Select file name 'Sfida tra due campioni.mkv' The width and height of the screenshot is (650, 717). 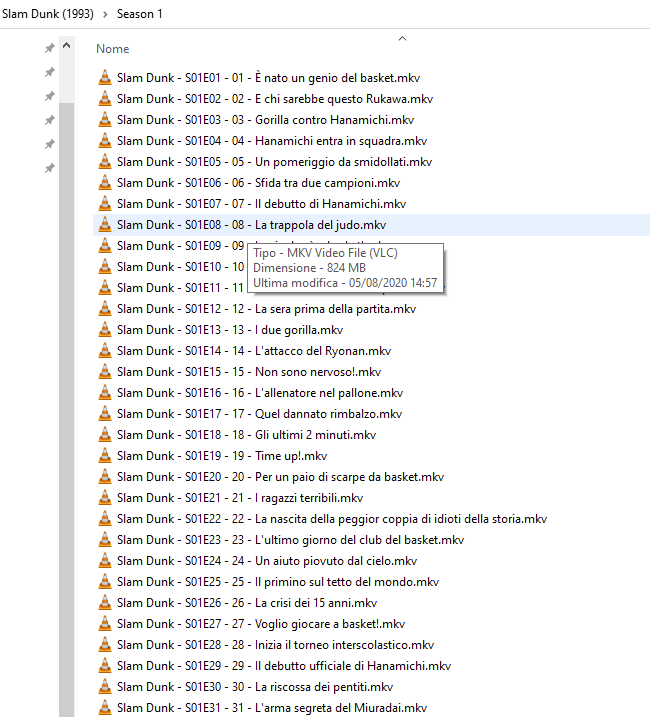[328, 183]
